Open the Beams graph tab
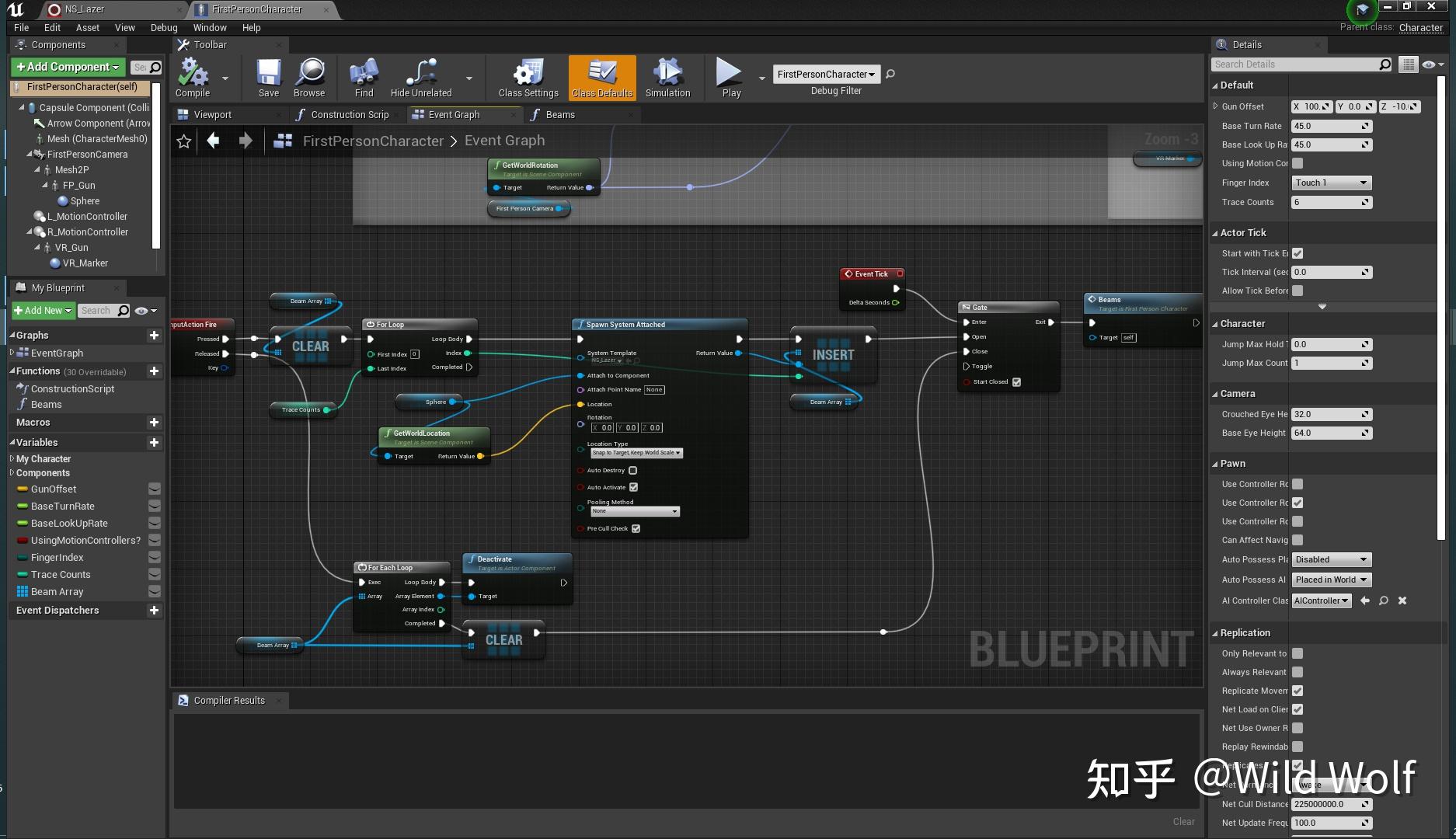This screenshot has height=839, width=1456. (559, 114)
